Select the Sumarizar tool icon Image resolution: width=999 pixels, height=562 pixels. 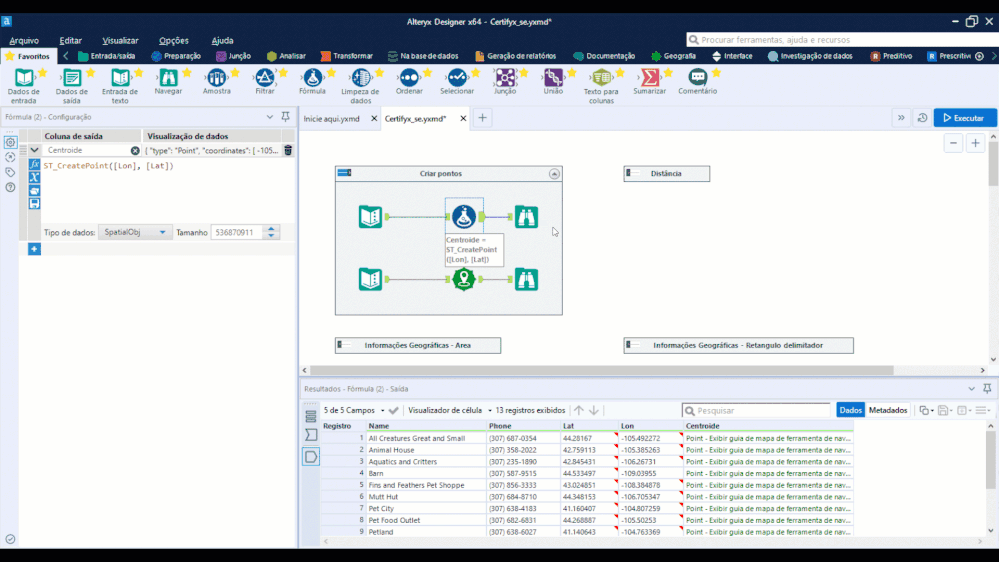pos(650,78)
